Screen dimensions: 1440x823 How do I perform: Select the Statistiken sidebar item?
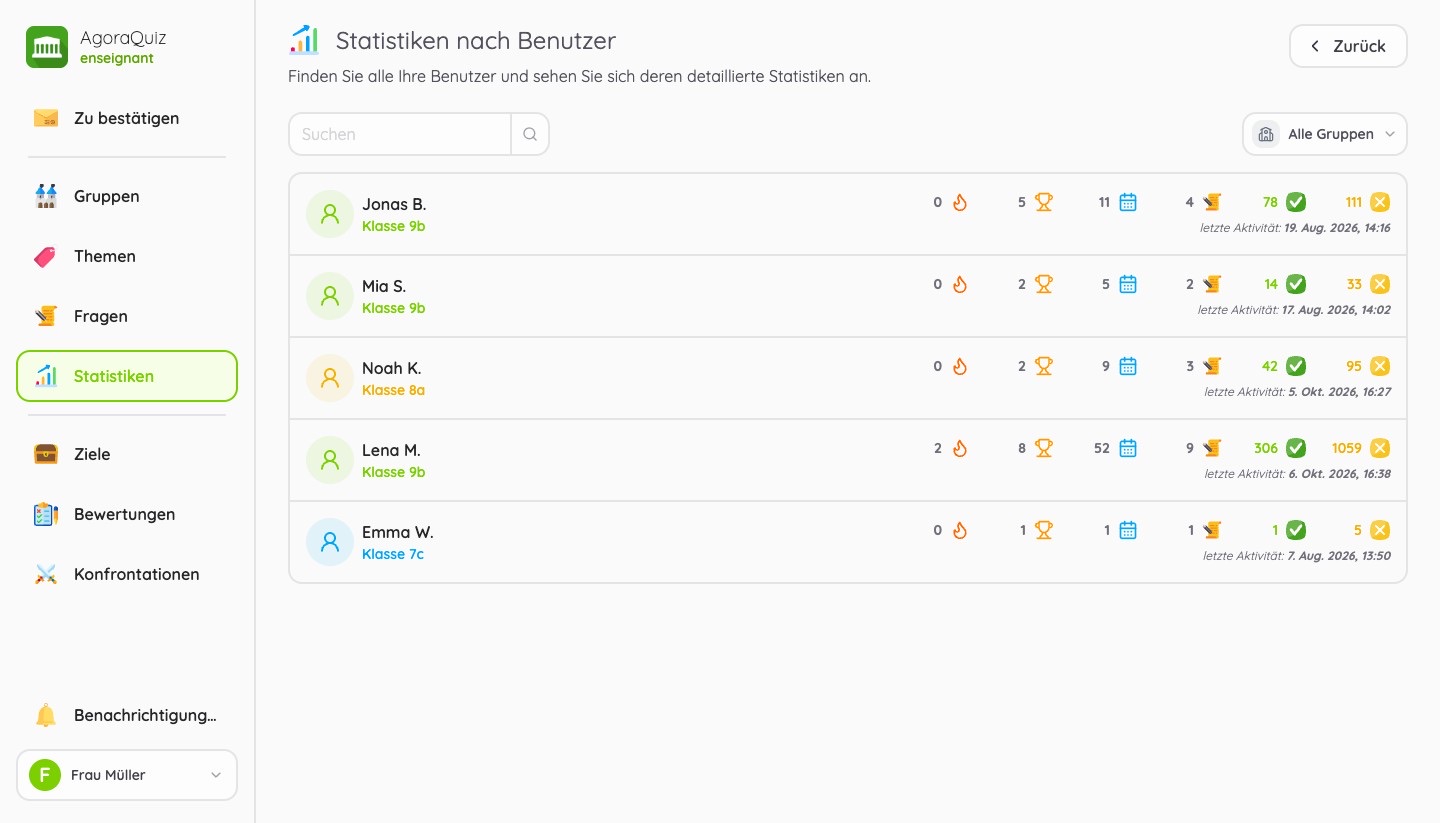(127, 376)
